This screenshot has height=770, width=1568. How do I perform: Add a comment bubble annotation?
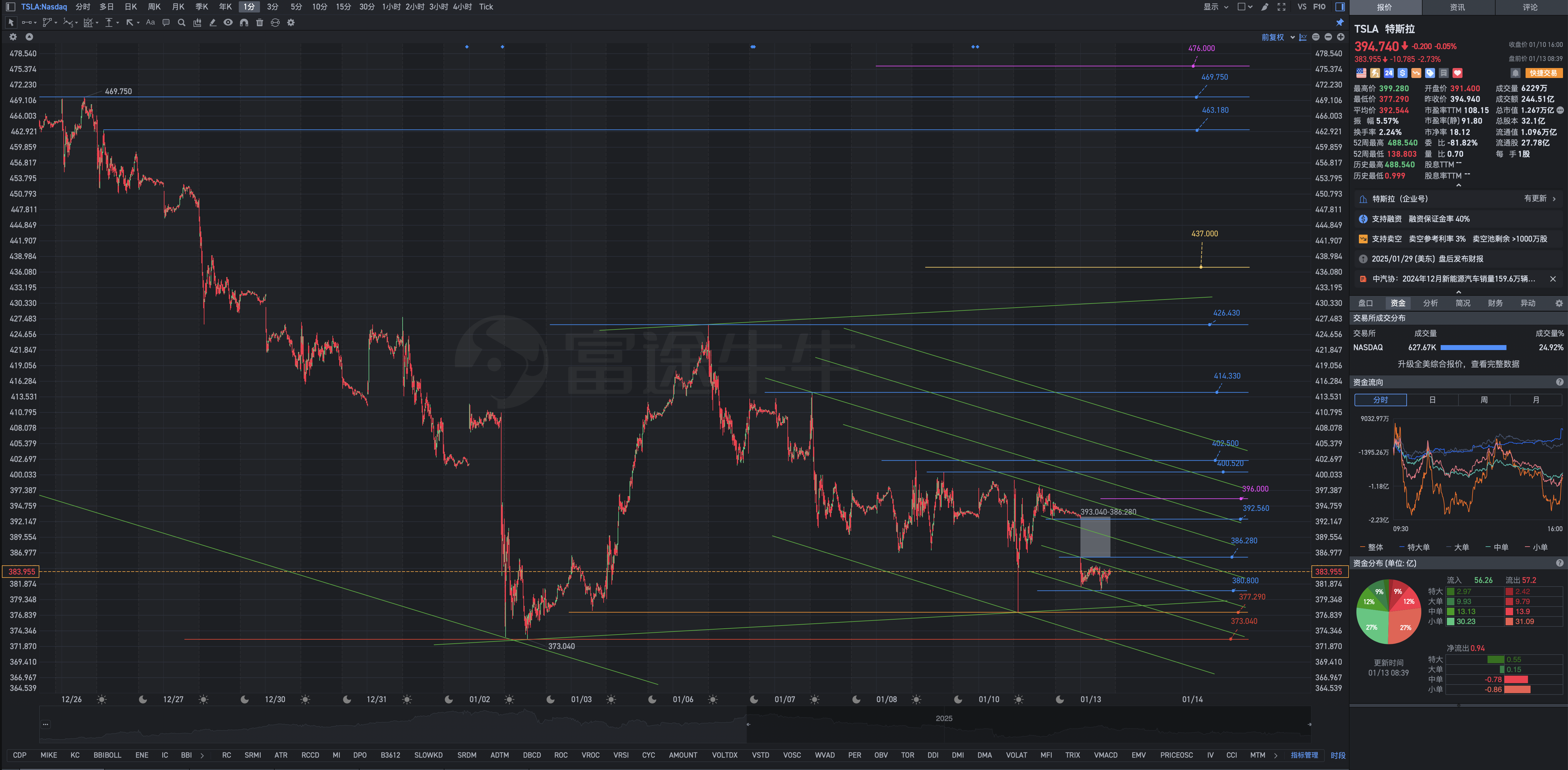[165, 22]
